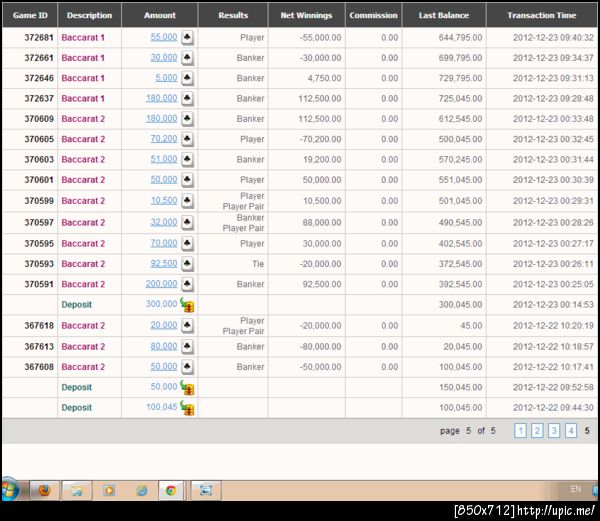This screenshot has height=521, width=600.
Task: Open Windows Explorer from the taskbar
Action: point(77,490)
